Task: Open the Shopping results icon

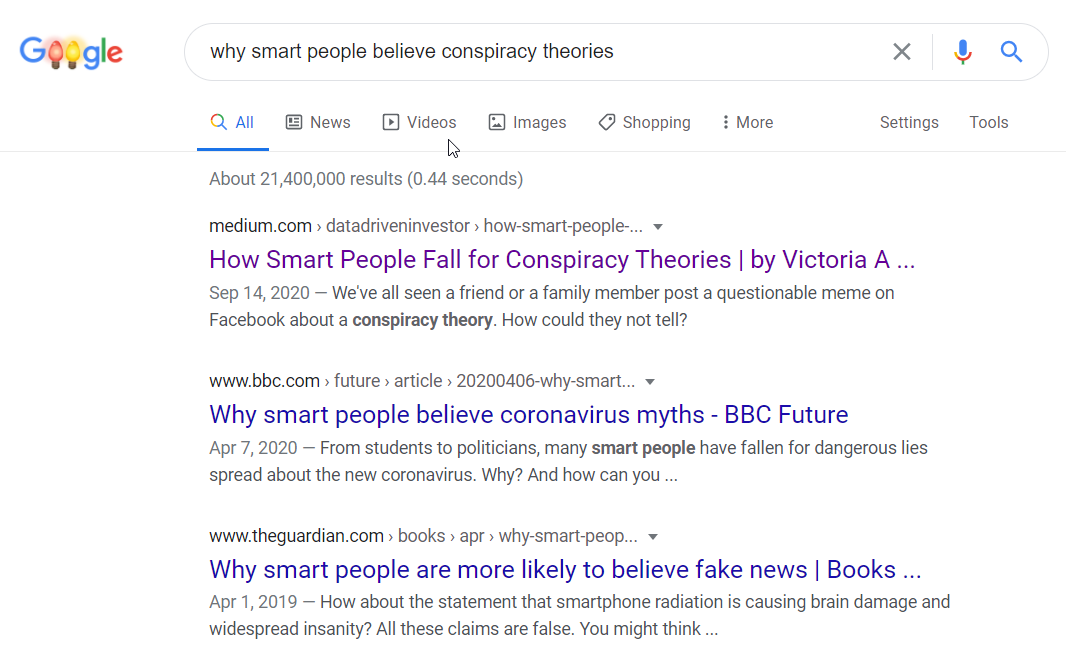Action: (607, 121)
